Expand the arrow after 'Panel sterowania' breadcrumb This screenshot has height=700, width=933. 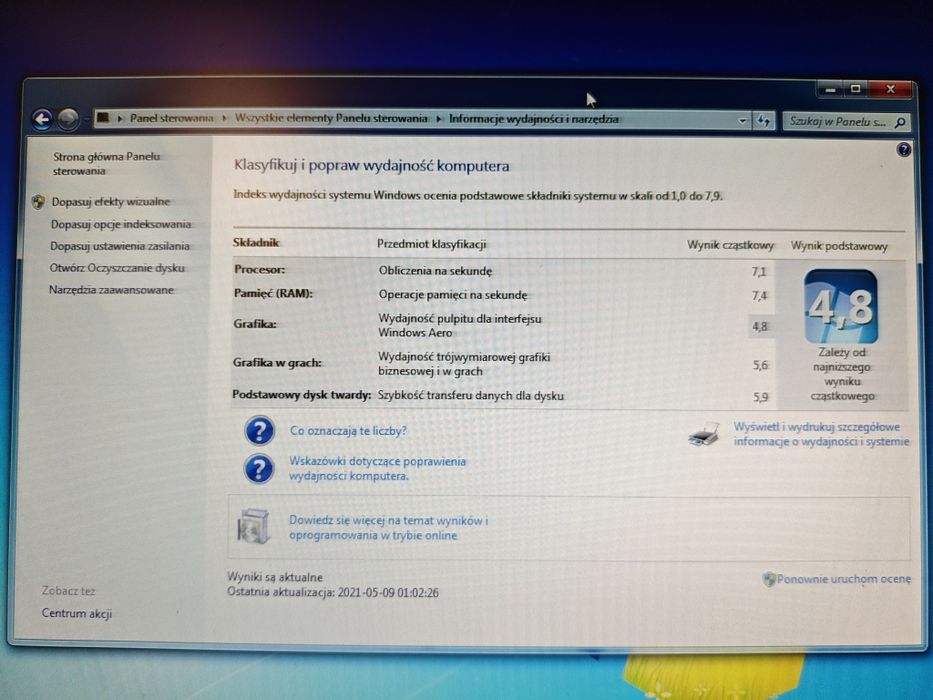click(x=224, y=118)
